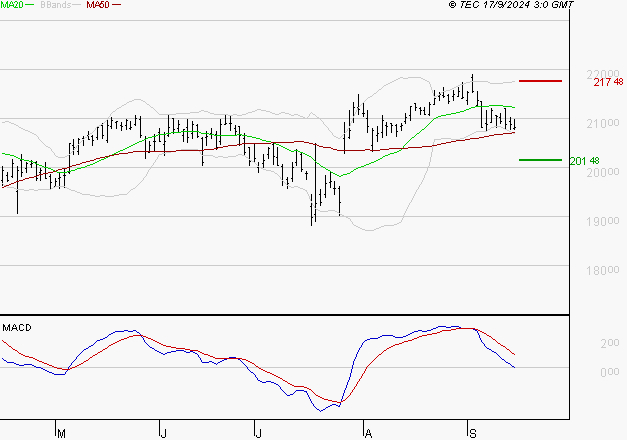Click the 190.00 price axis label
627x440 pixels.
coord(603,222)
